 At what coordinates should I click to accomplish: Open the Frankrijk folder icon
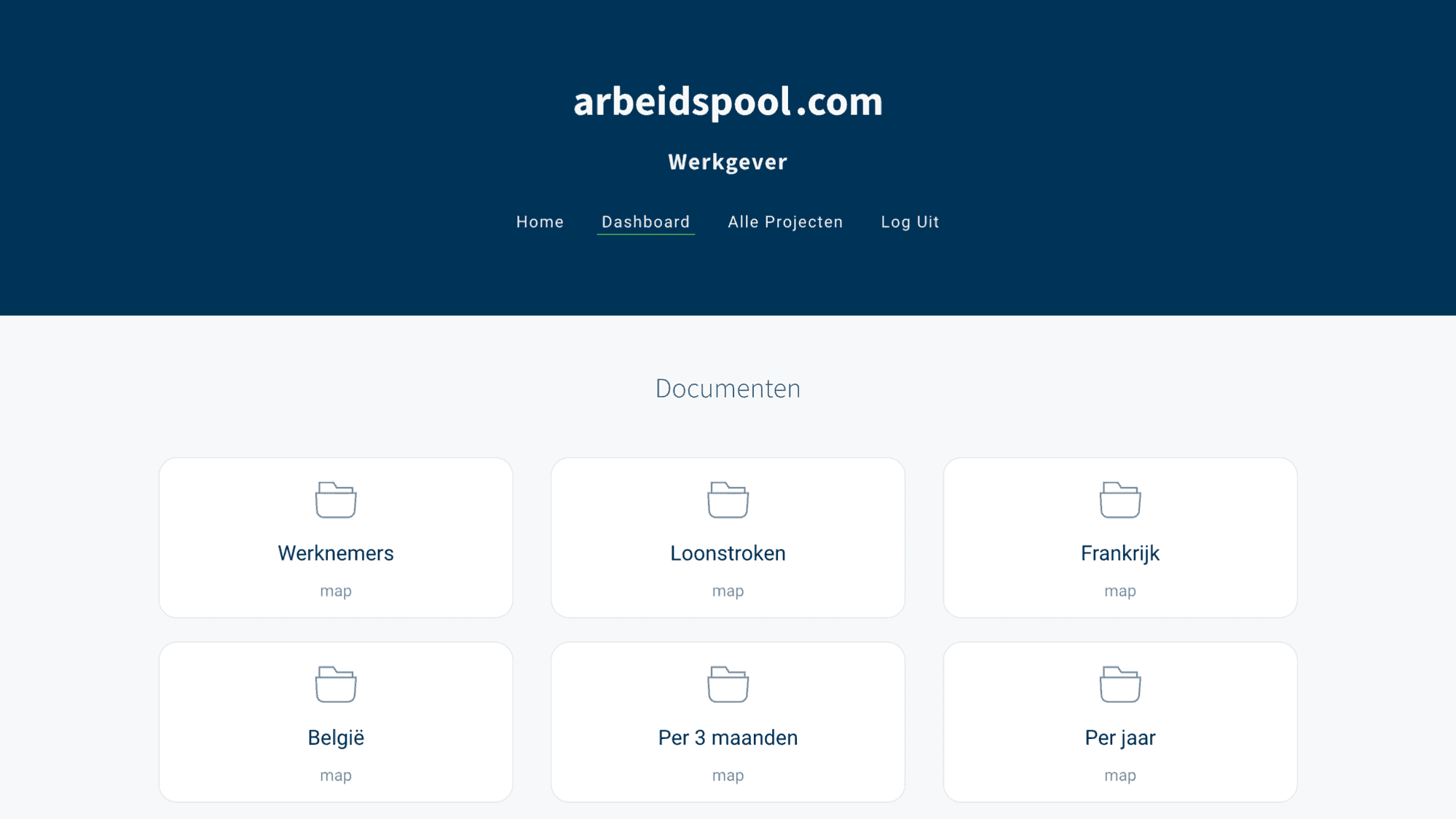pyautogui.click(x=1120, y=500)
